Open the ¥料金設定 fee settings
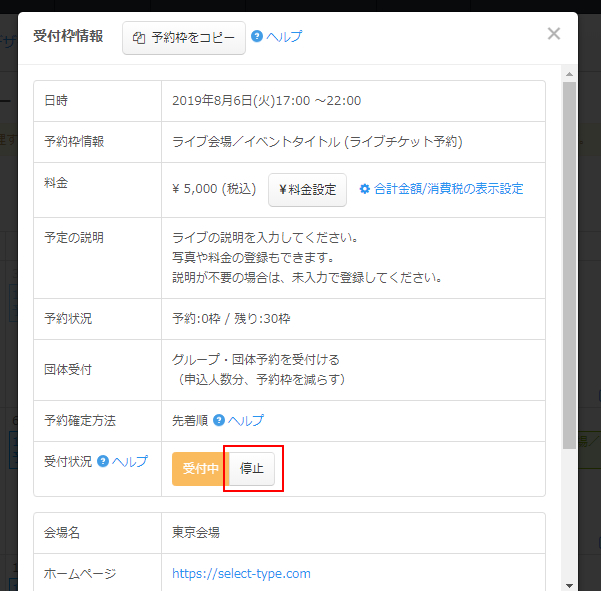601x591 pixels. coord(307,189)
